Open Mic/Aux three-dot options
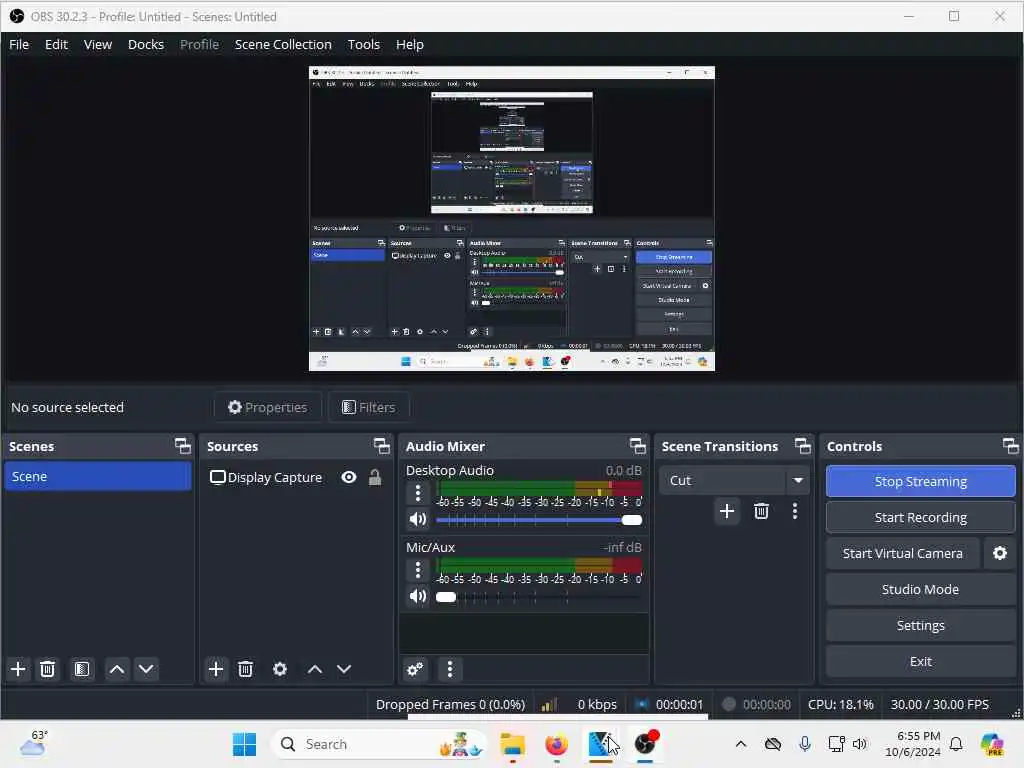This screenshot has height=768, width=1024. 418,570
